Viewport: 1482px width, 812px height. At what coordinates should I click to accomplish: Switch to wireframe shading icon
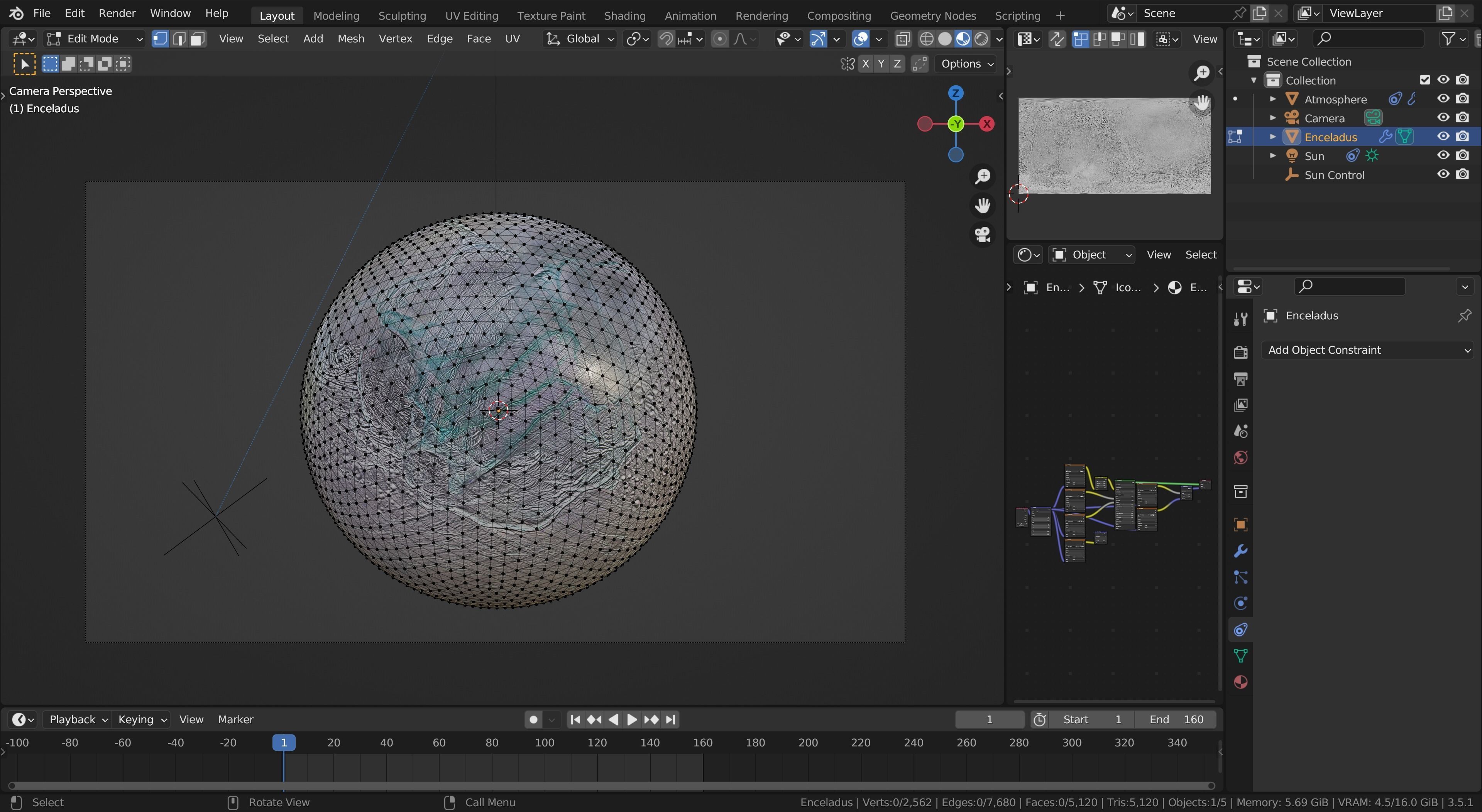pyautogui.click(x=926, y=39)
